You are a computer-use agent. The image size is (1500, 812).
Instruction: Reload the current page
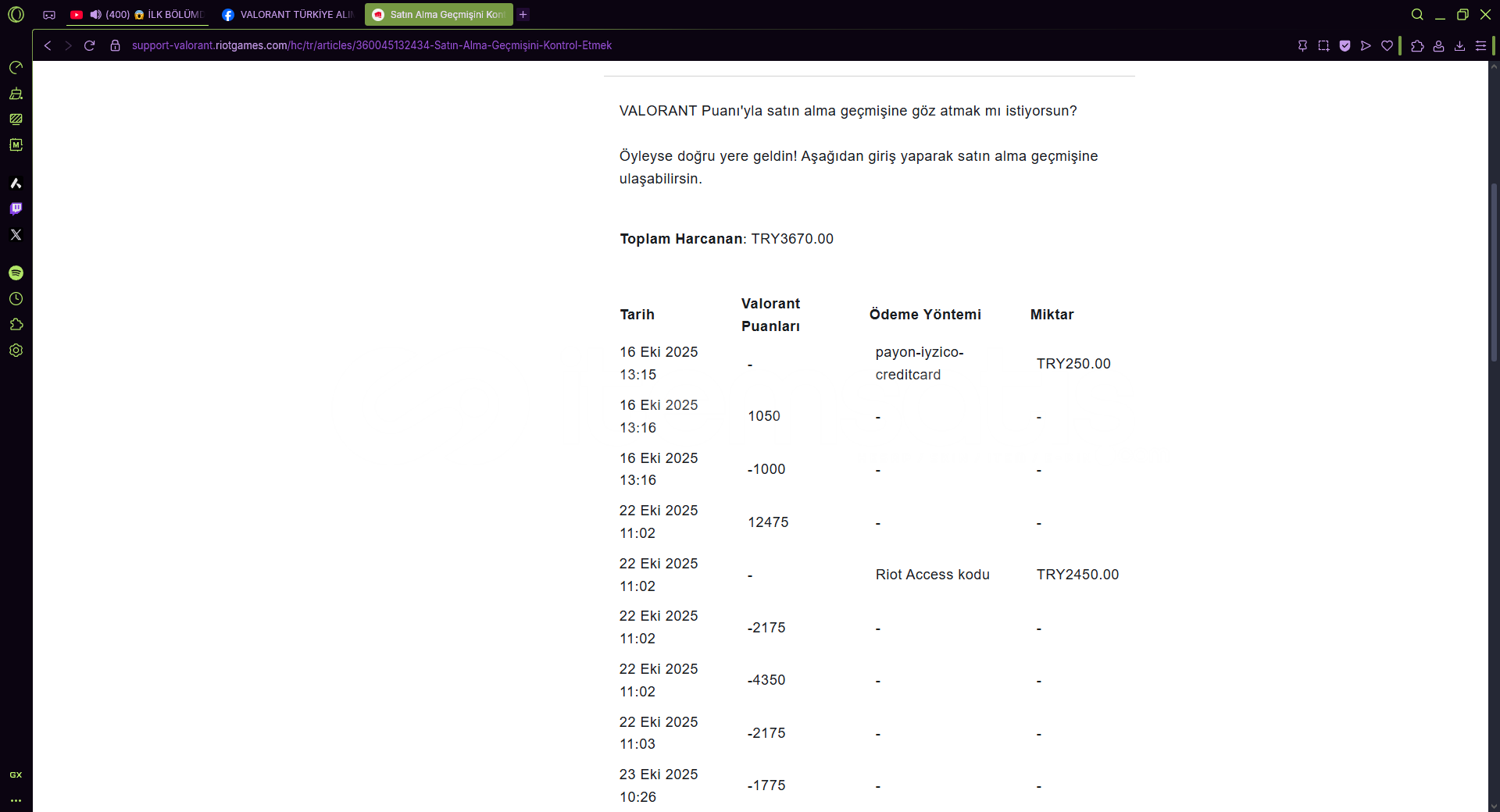(x=90, y=46)
